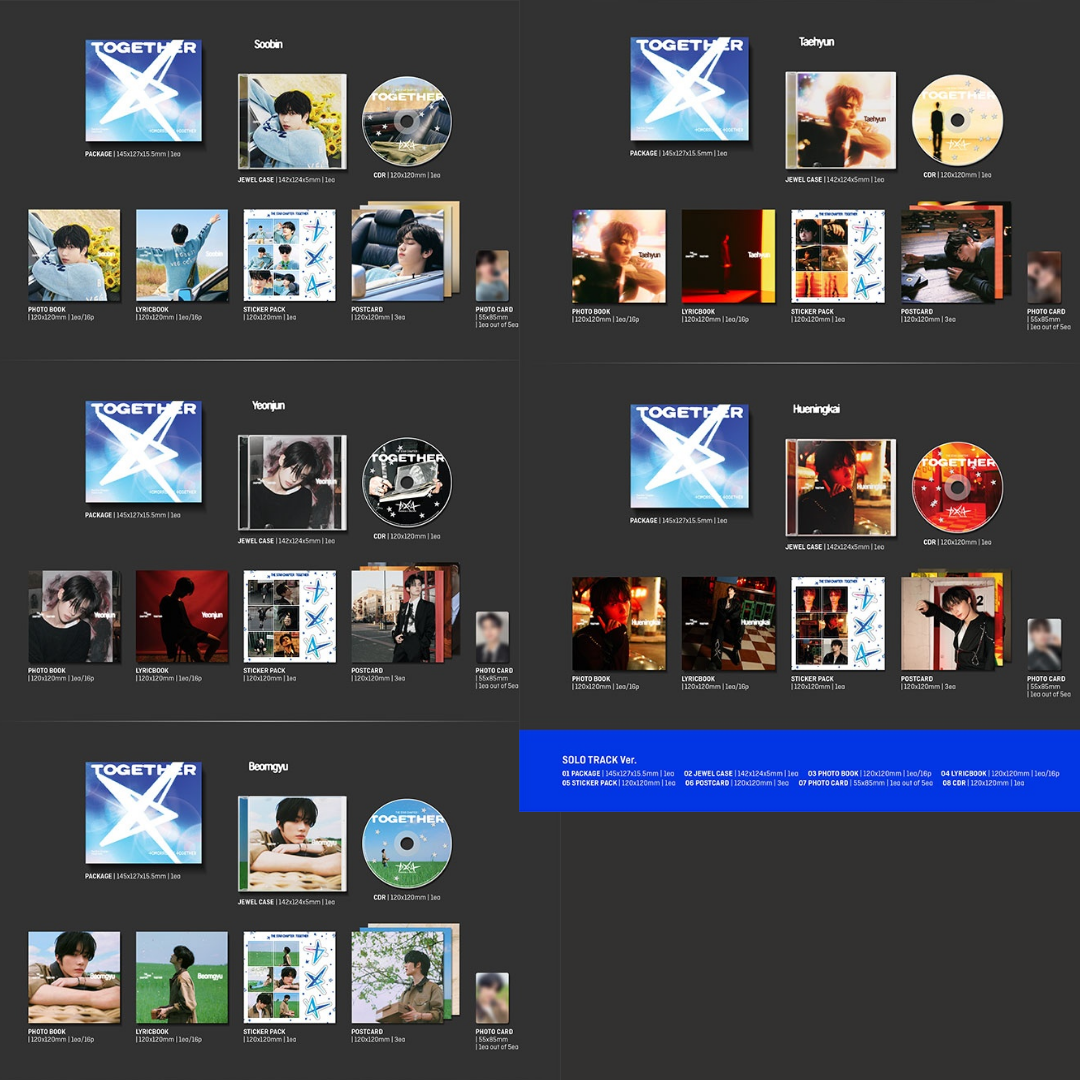Click the Taehyun member name label

[x=816, y=42]
